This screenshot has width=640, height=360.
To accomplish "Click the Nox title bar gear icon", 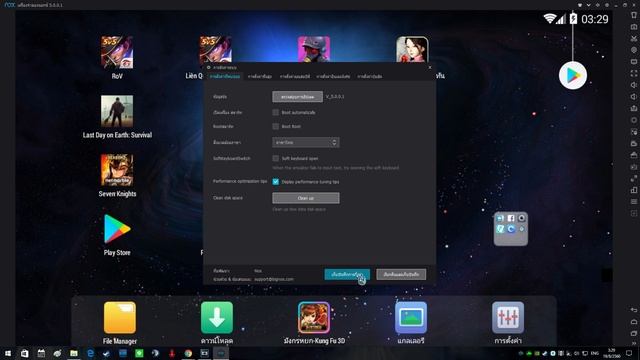I will tap(607, 5).
